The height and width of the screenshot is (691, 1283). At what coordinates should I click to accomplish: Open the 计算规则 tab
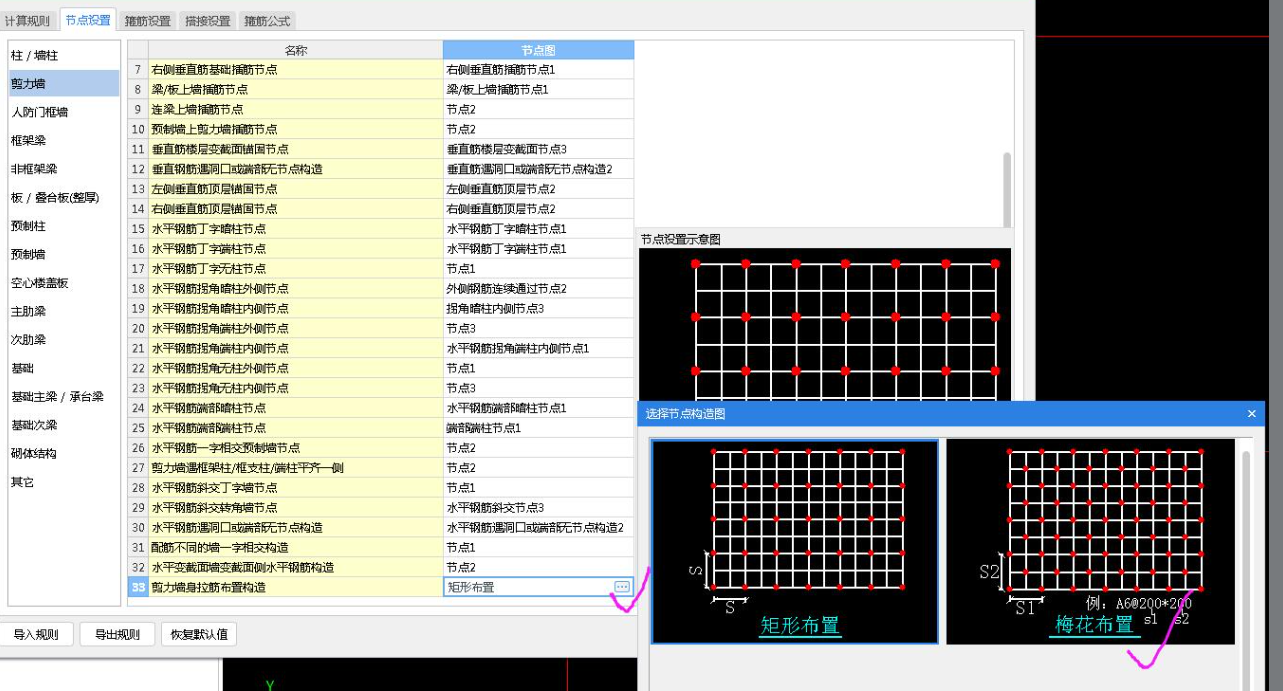27,21
